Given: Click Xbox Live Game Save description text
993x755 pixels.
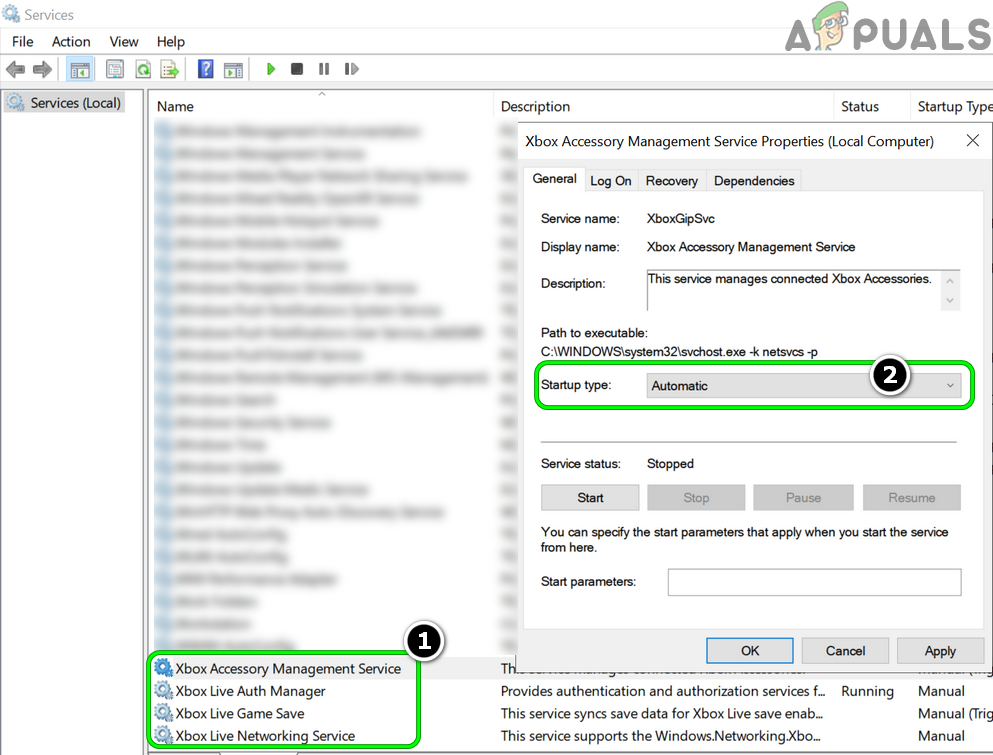Looking at the screenshot, I should 662,713.
